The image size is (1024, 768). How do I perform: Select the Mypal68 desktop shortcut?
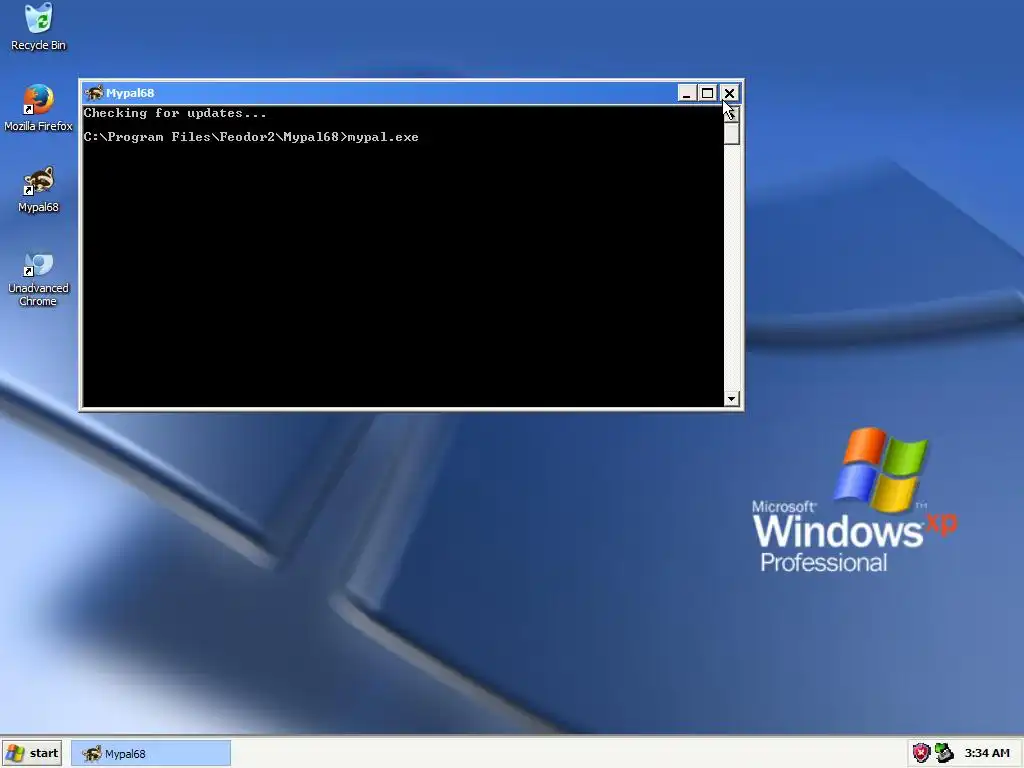(x=39, y=189)
